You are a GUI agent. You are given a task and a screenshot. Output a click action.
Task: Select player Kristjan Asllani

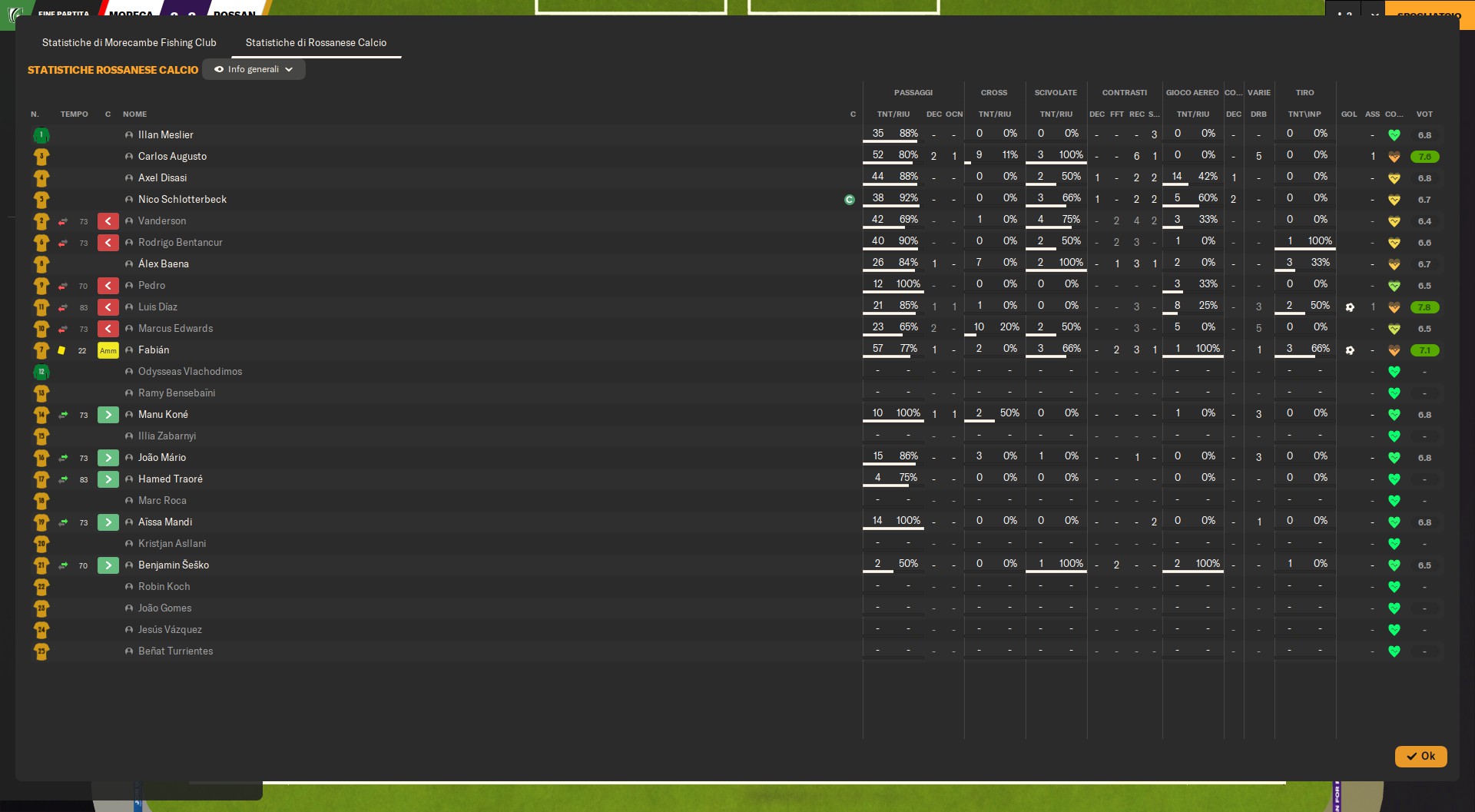pyautogui.click(x=172, y=544)
